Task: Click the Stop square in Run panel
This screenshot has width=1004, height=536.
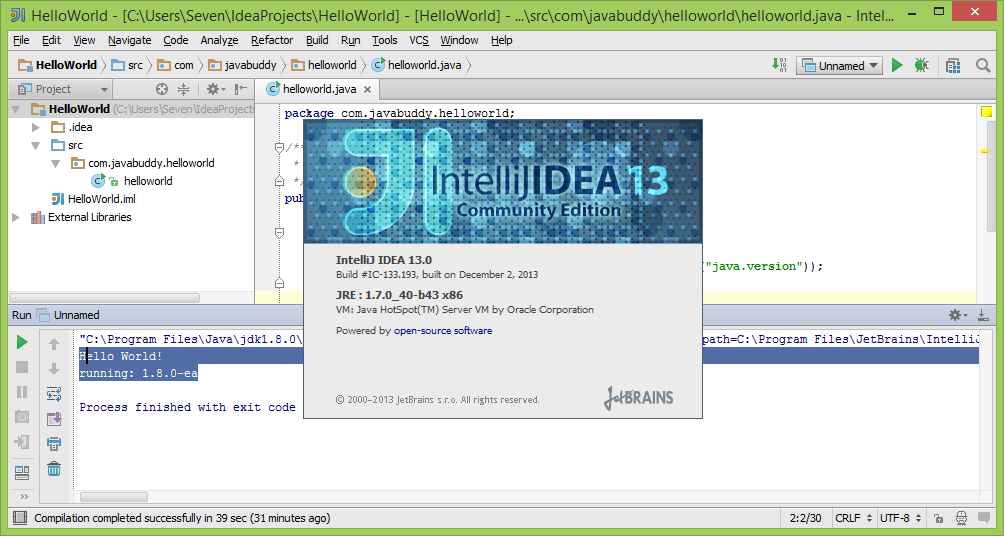Action: point(22,367)
